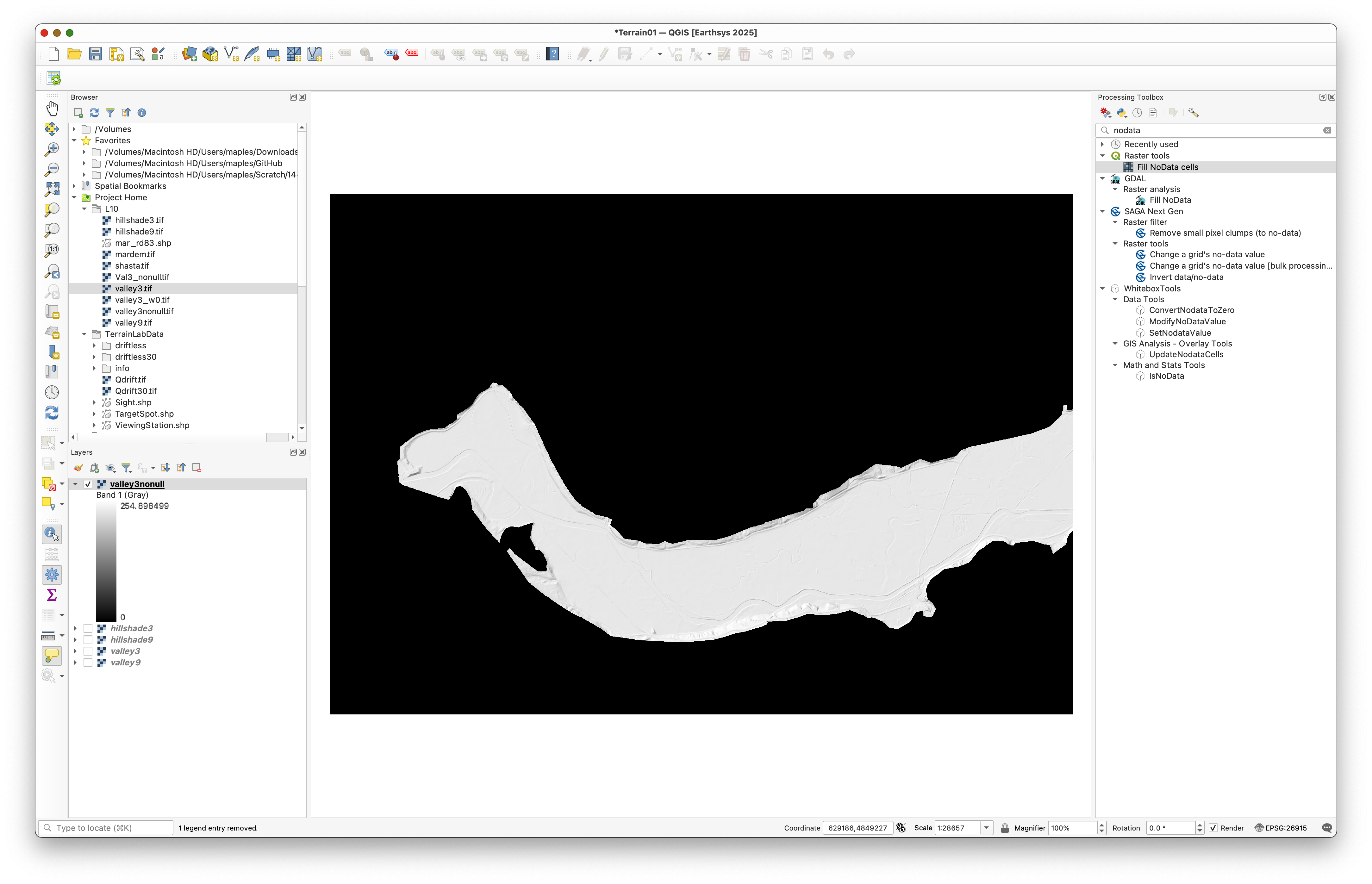Select Fill NoData cells algorithm
The image size is (1372, 884).
(x=1167, y=167)
